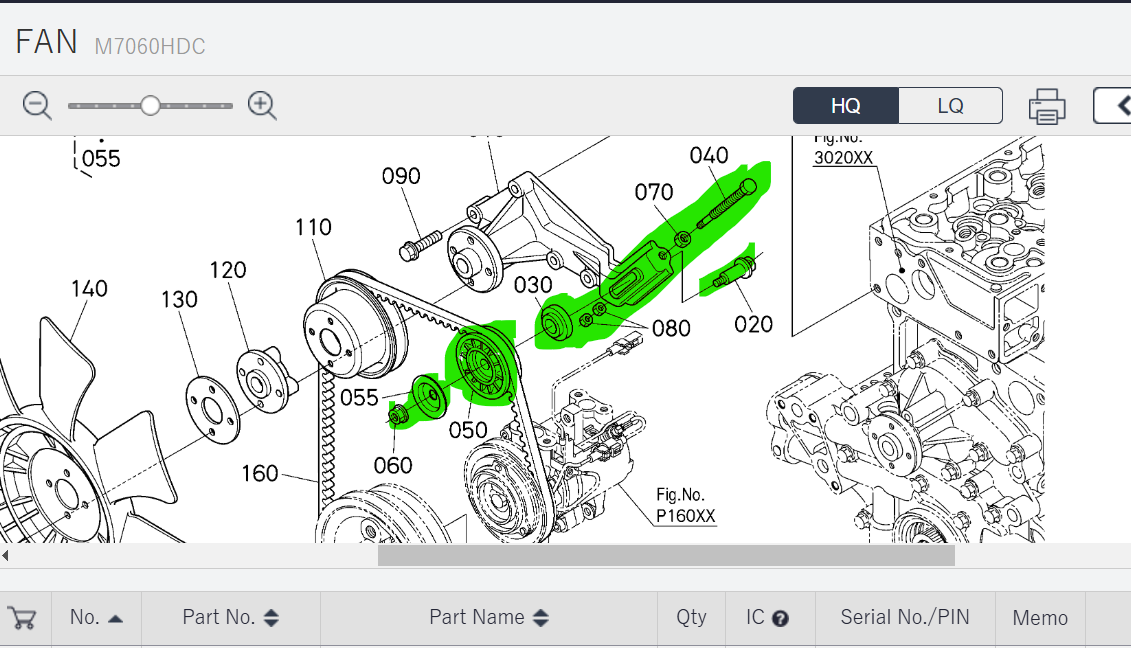Click the horizontal scrollbar thumb below diagram
Viewport: 1131px width, 648px height.
tap(665, 555)
